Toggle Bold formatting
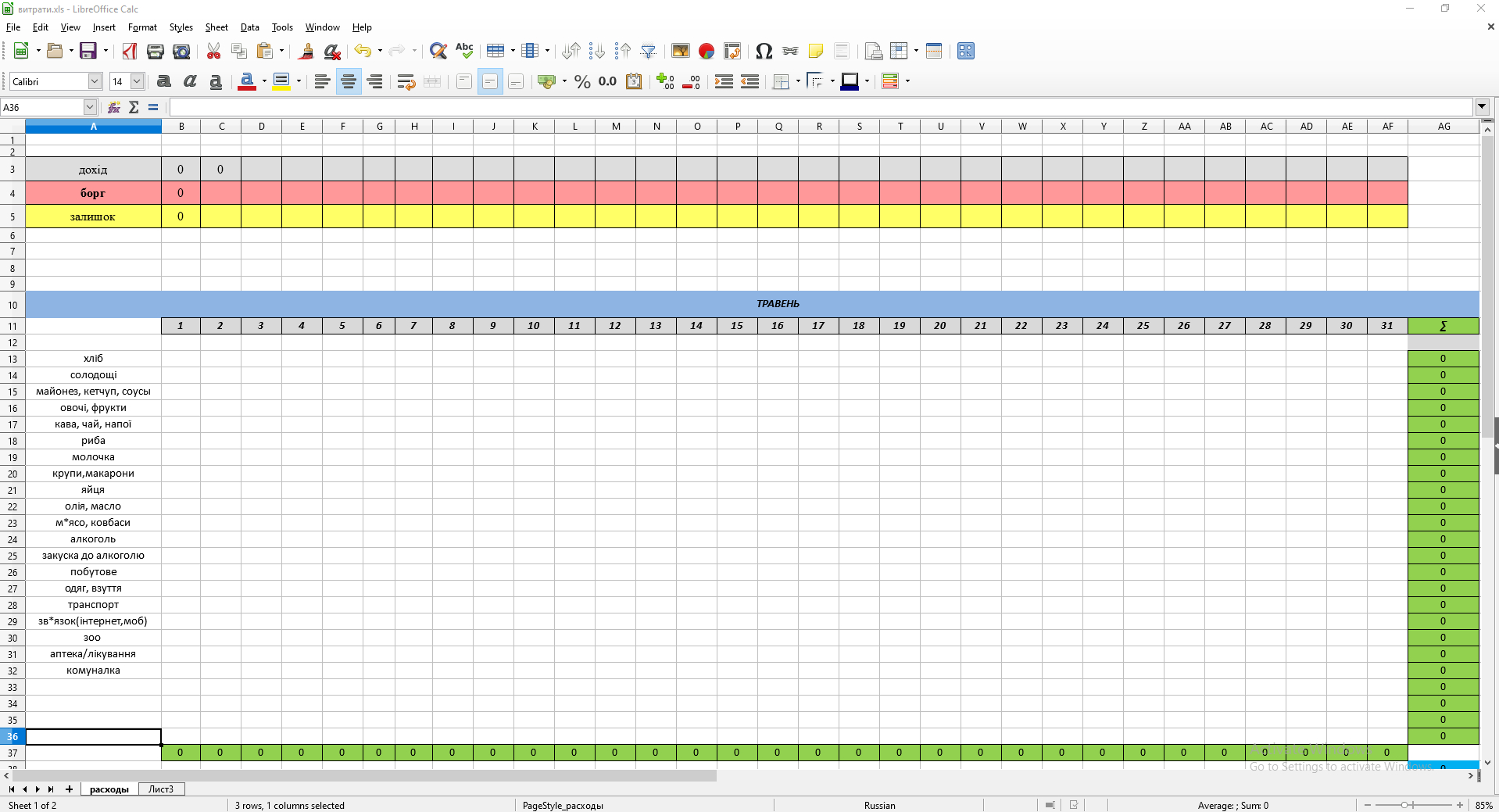1499x812 pixels. click(164, 81)
